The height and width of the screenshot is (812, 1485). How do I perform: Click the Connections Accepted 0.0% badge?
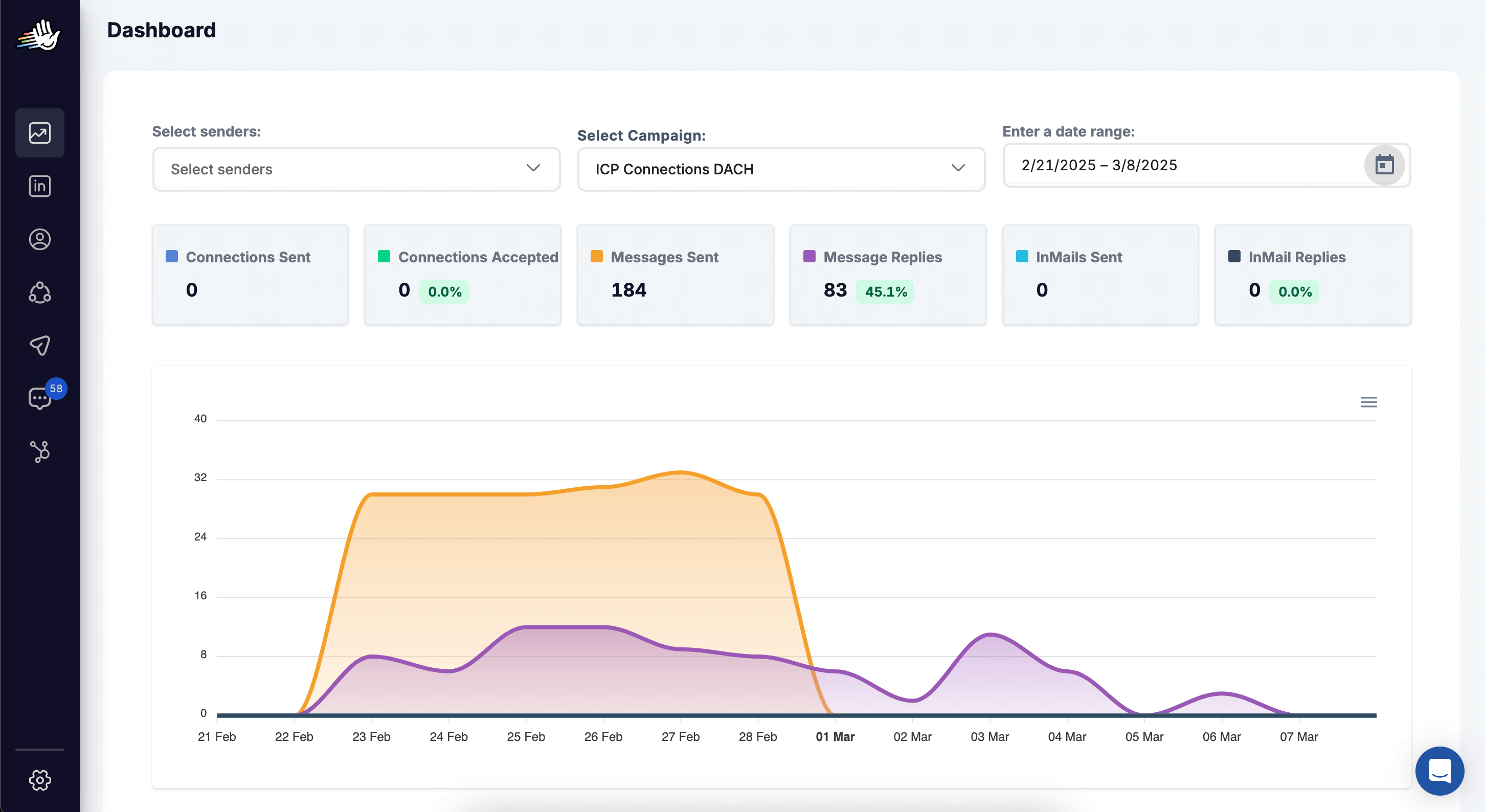[444, 291]
